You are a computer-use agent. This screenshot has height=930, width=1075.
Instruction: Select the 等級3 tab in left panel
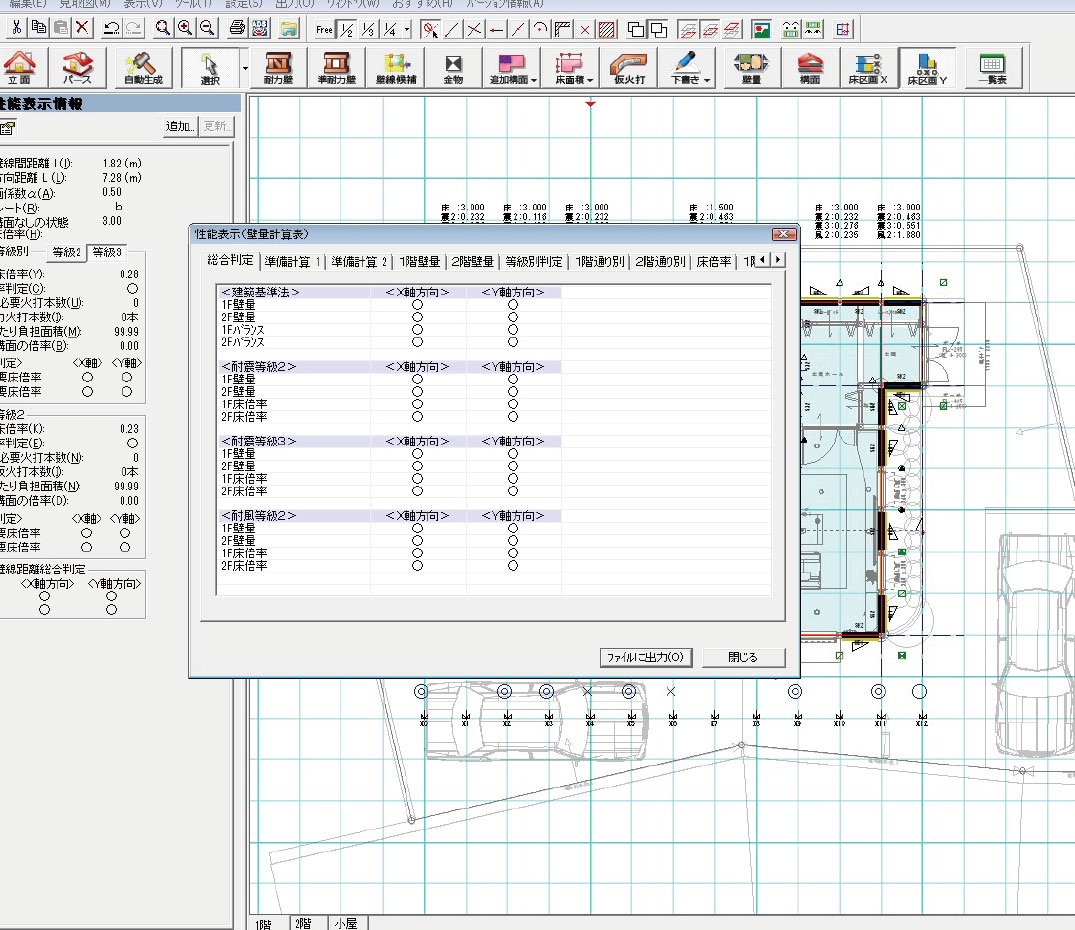(x=107, y=252)
